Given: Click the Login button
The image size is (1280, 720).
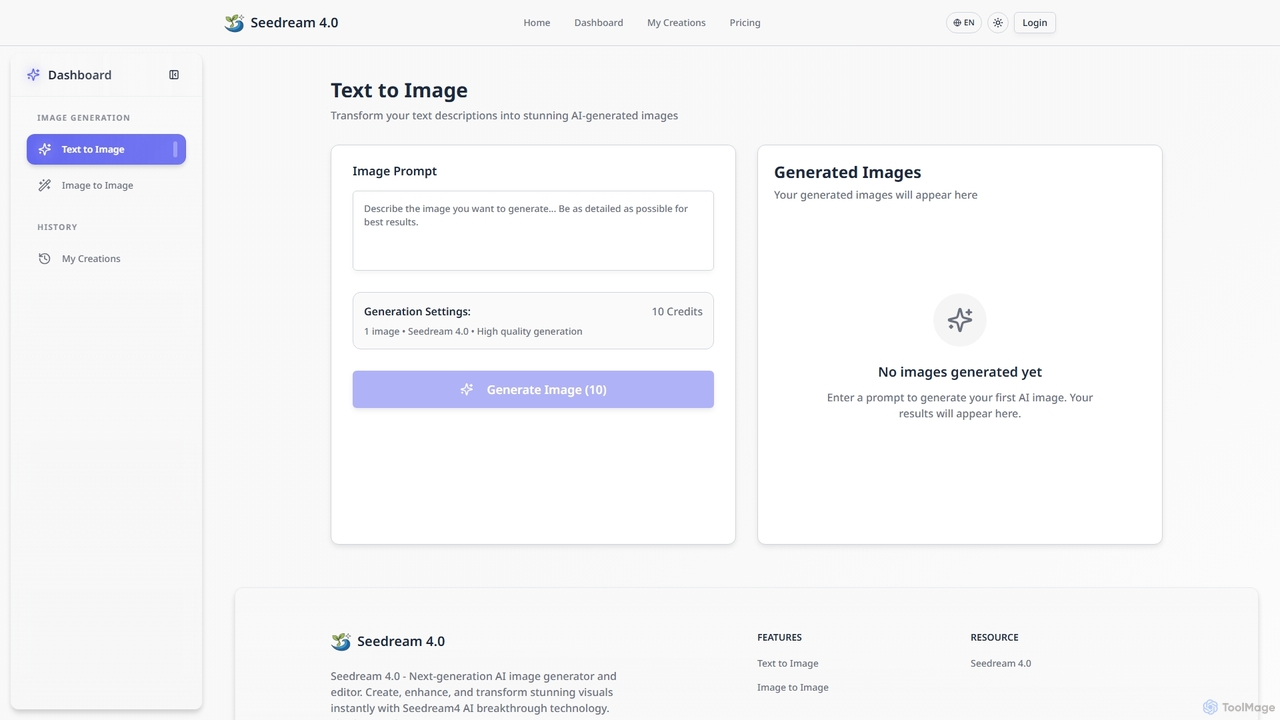Looking at the screenshot, I should (1035, 23).
